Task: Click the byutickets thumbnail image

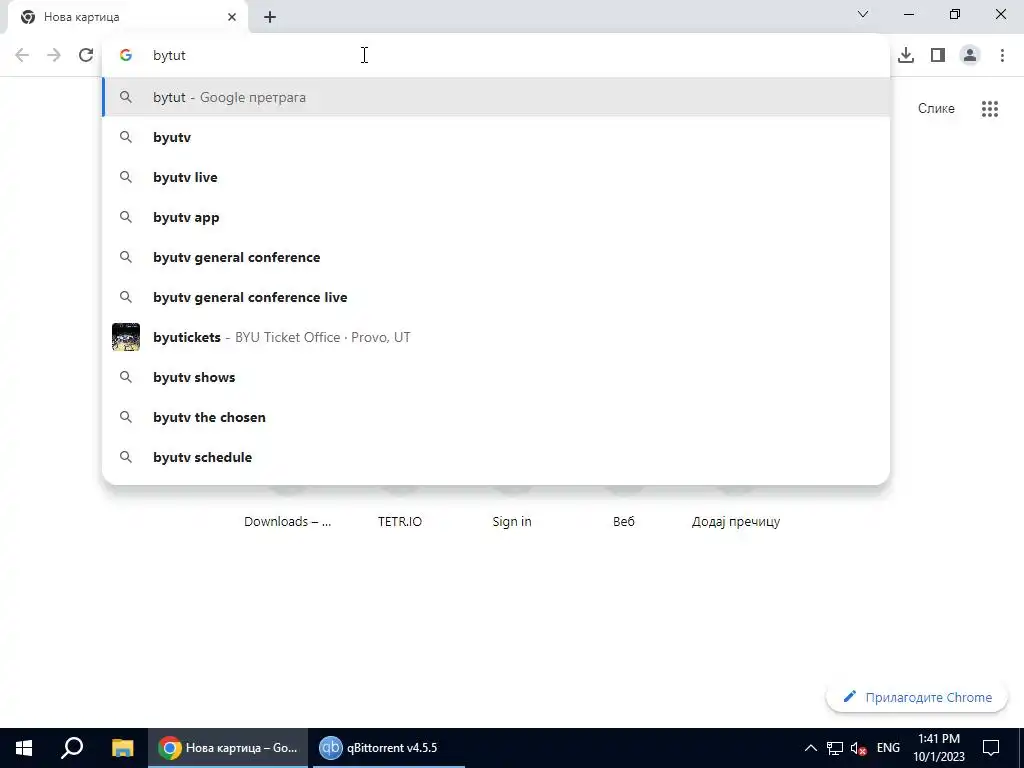Action: click(126, 337)
